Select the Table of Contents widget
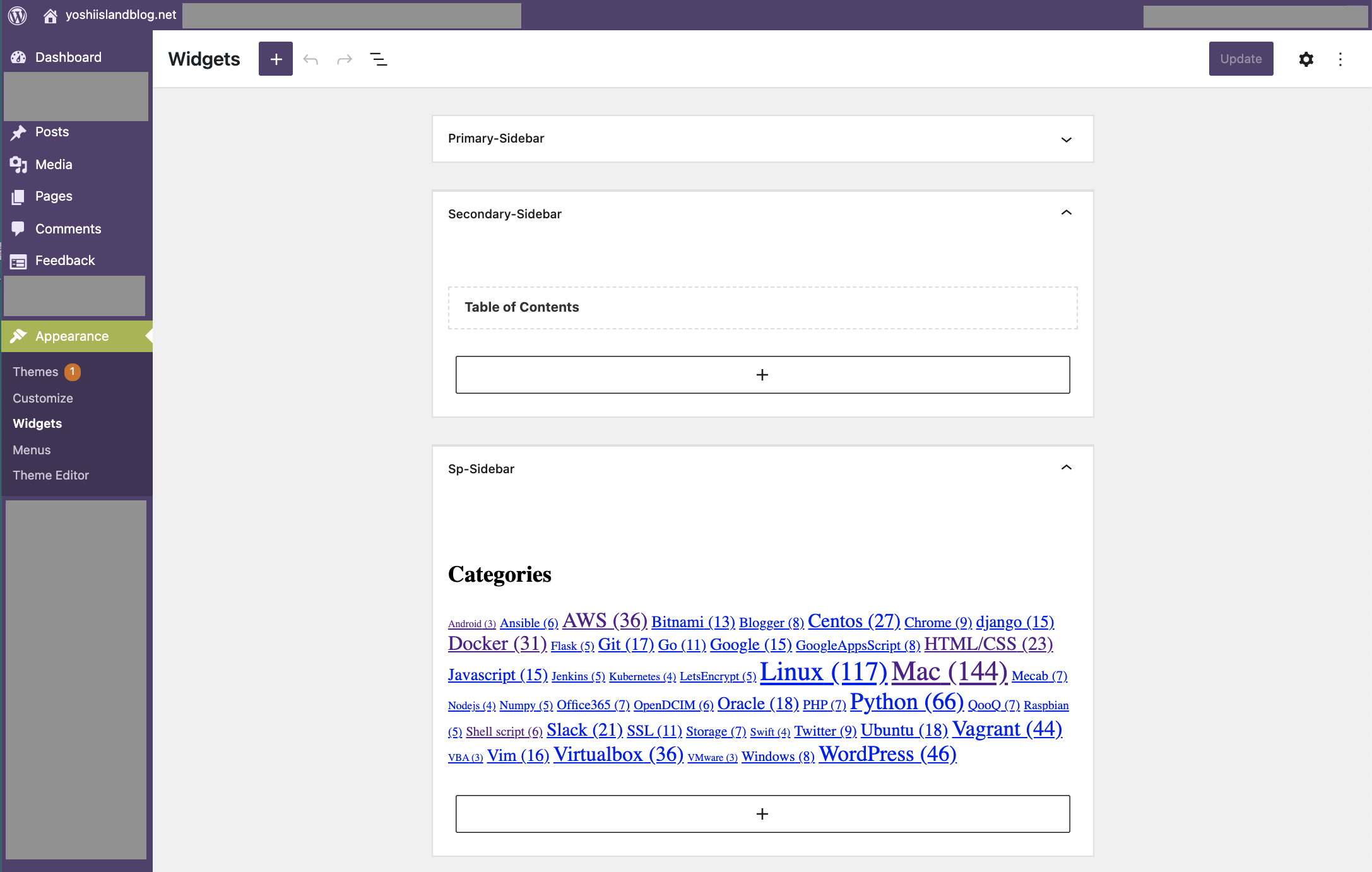This screenshot has height=872, width=1372. click(x=762, y=308)
